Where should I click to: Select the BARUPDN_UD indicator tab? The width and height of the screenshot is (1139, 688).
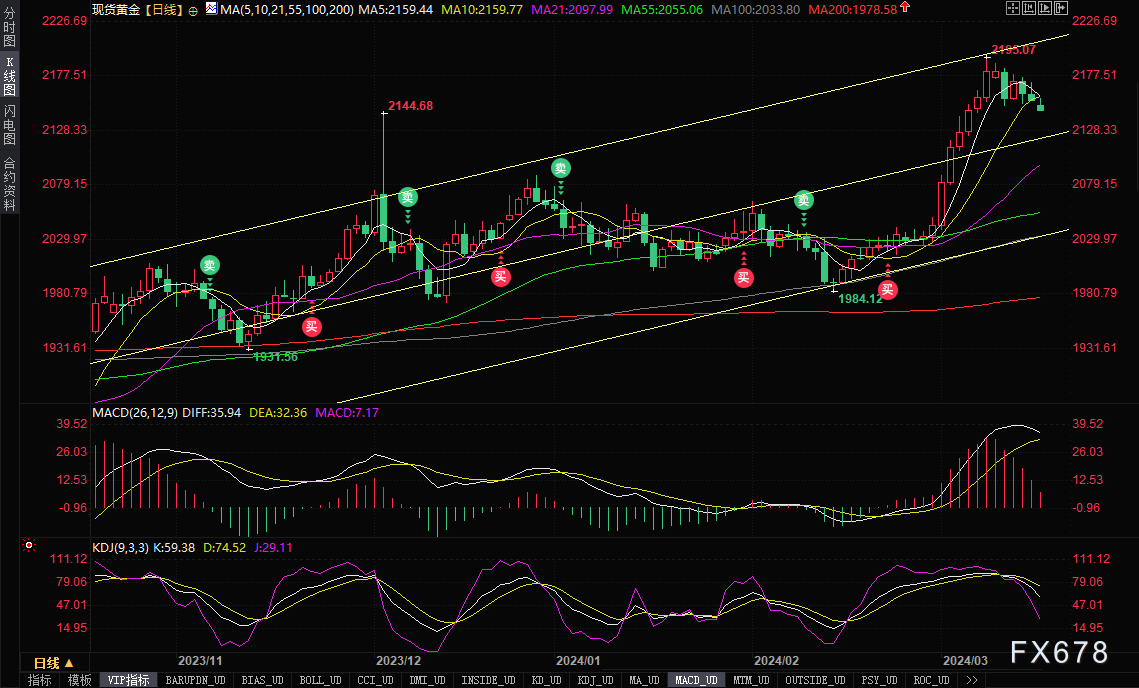click(x=195, y=680)
